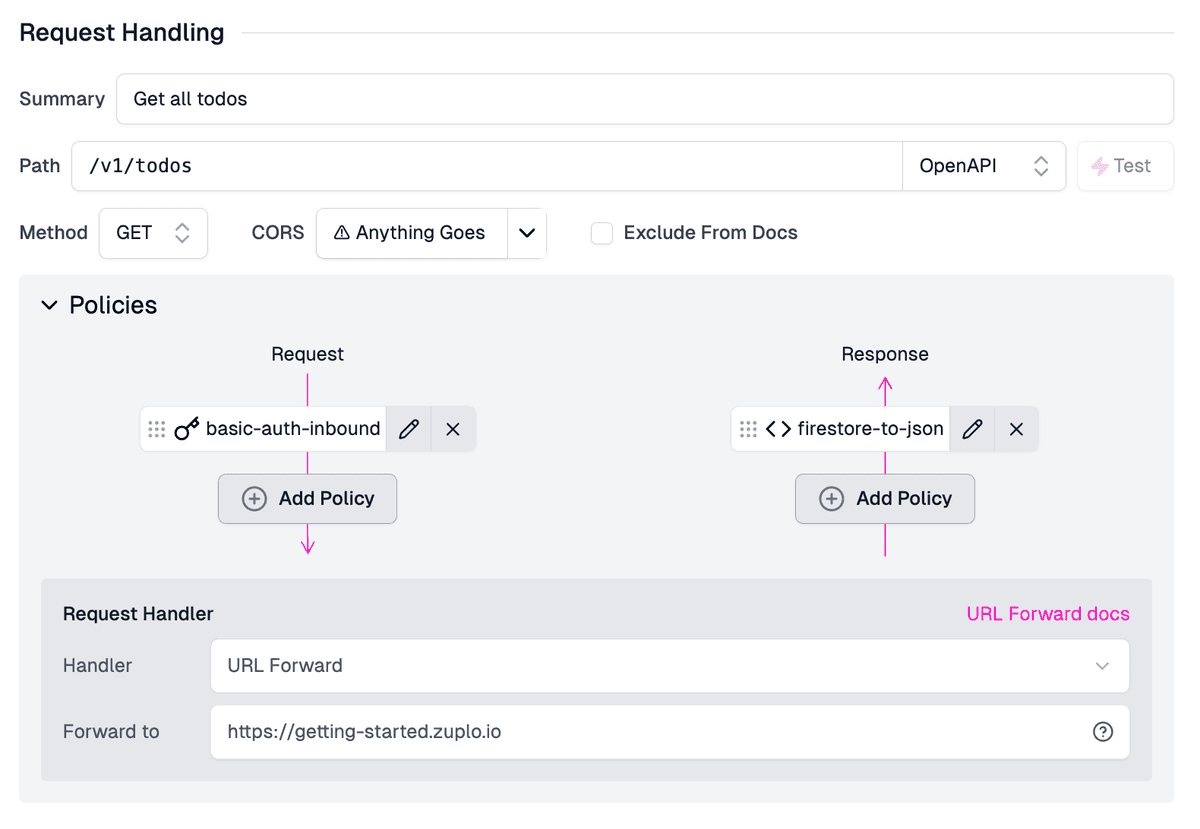This screenshot has width=1200, height=829.
Task: Click the plus icon on the Response Add Policy
Action: tap(831, 498)
